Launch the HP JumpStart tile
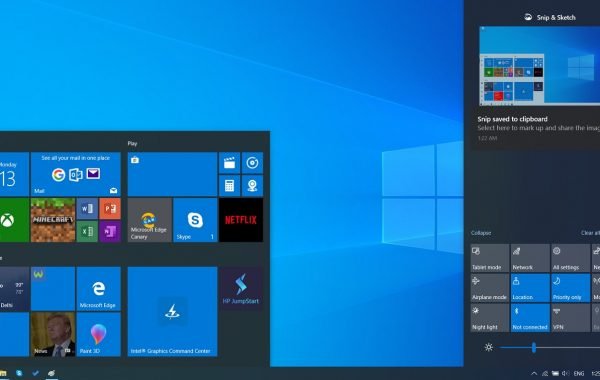600x380 pixels. click(x=241, y=289)
